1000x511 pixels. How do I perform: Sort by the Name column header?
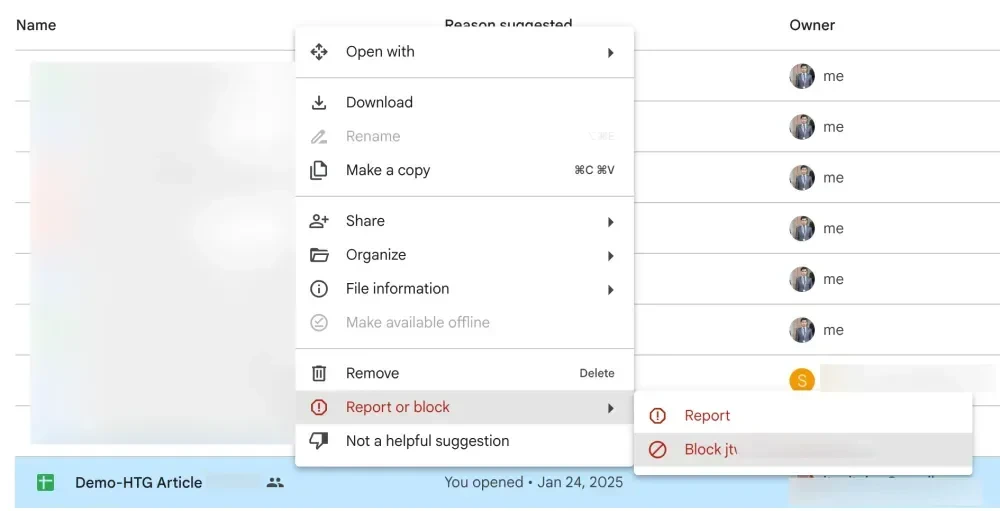coord(36,25)
